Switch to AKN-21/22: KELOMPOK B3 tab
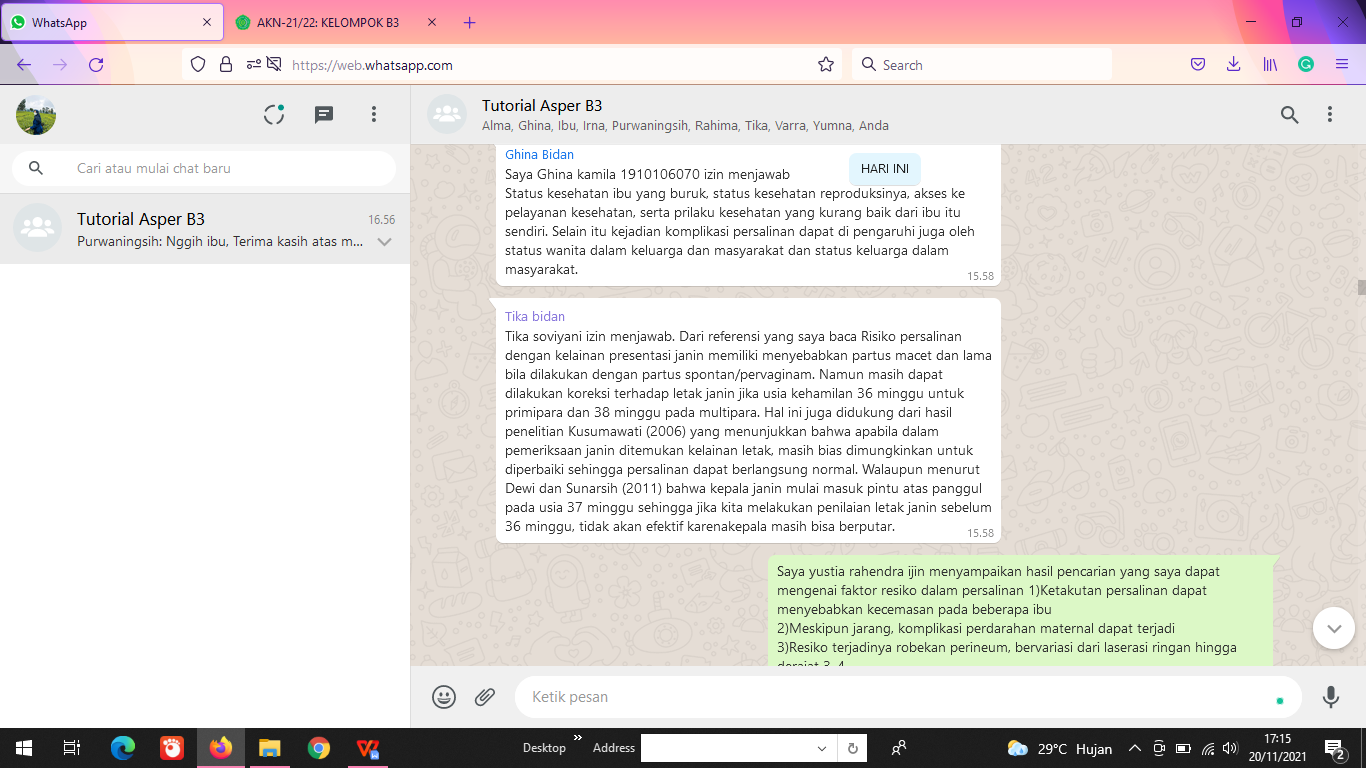 pyautogui.click(x=328, y=22)
